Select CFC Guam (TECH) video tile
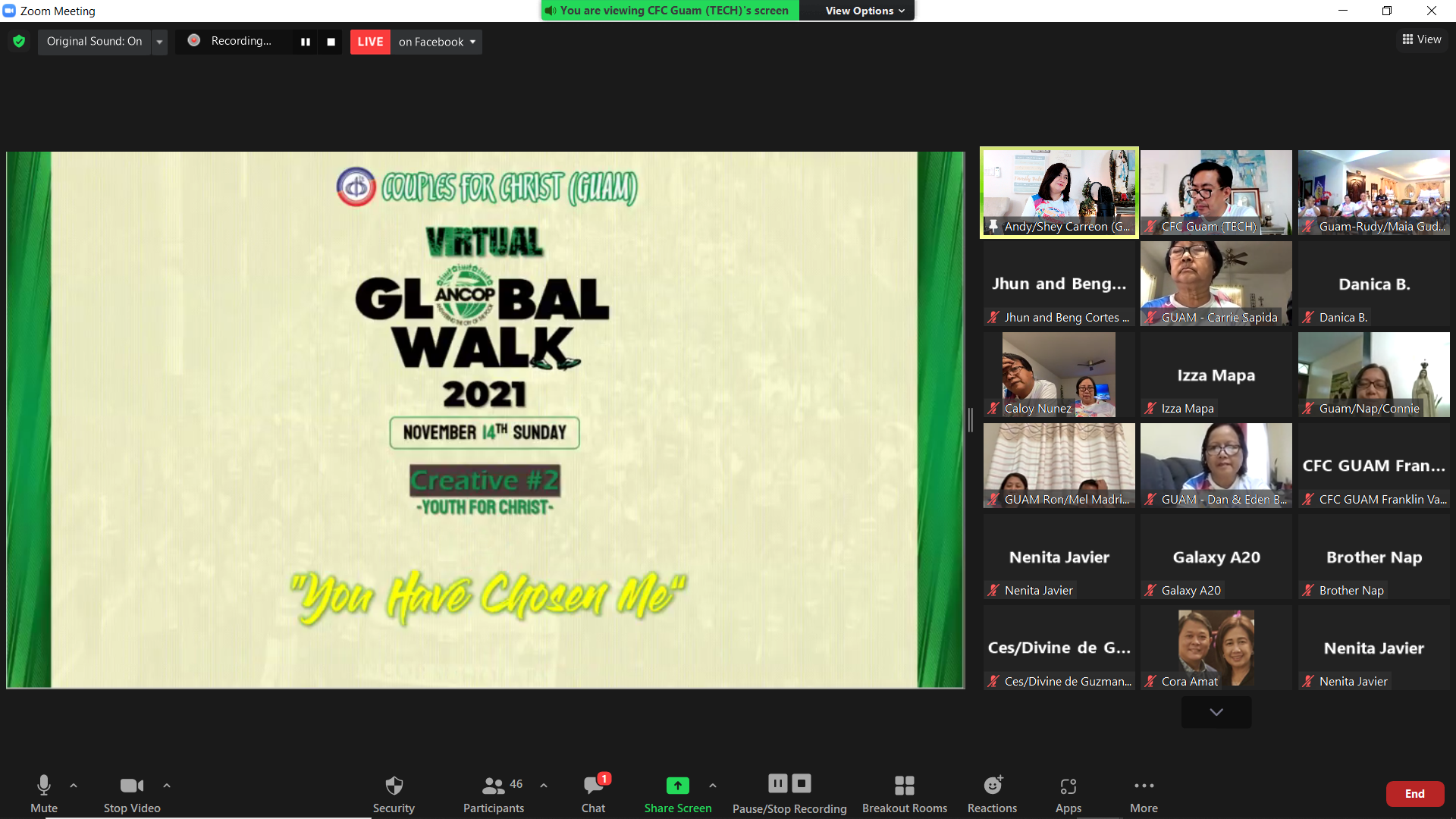Image resolution: width=1456 pixels, height=819 pixels. [1216, 193]
